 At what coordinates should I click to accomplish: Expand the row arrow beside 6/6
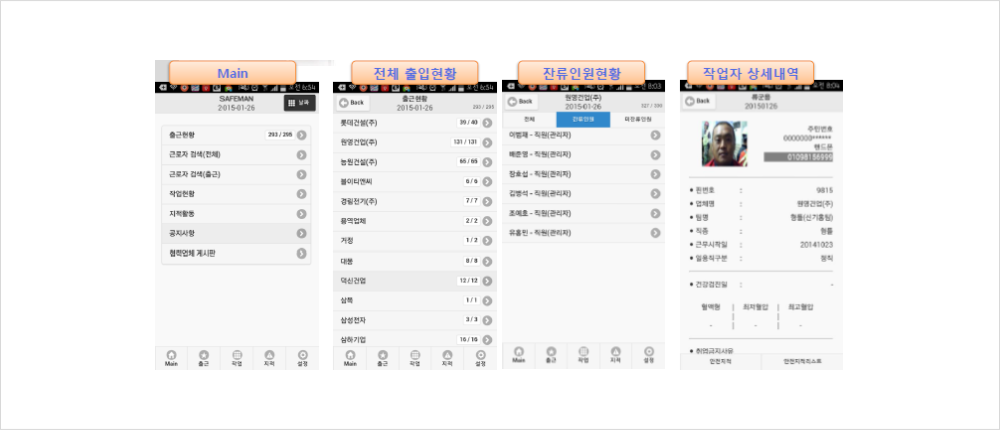pyautogui.click(x=487, y=182)
